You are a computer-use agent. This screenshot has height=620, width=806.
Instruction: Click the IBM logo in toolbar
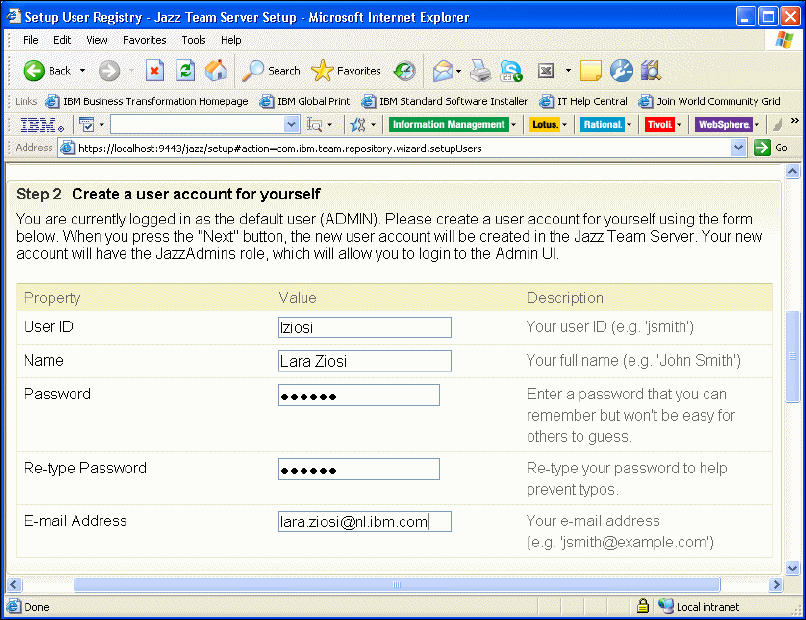point(42,124)
